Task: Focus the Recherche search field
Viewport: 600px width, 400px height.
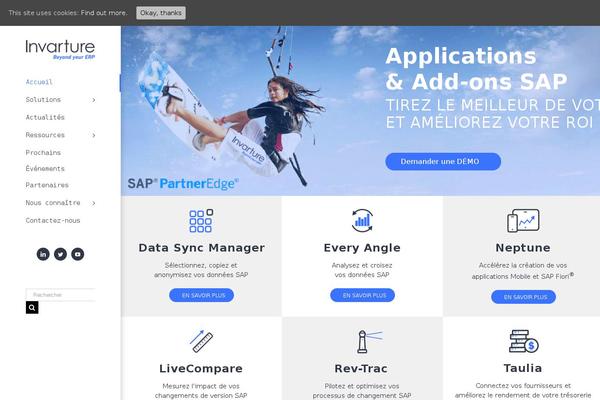Action: (x=60, y=295)
